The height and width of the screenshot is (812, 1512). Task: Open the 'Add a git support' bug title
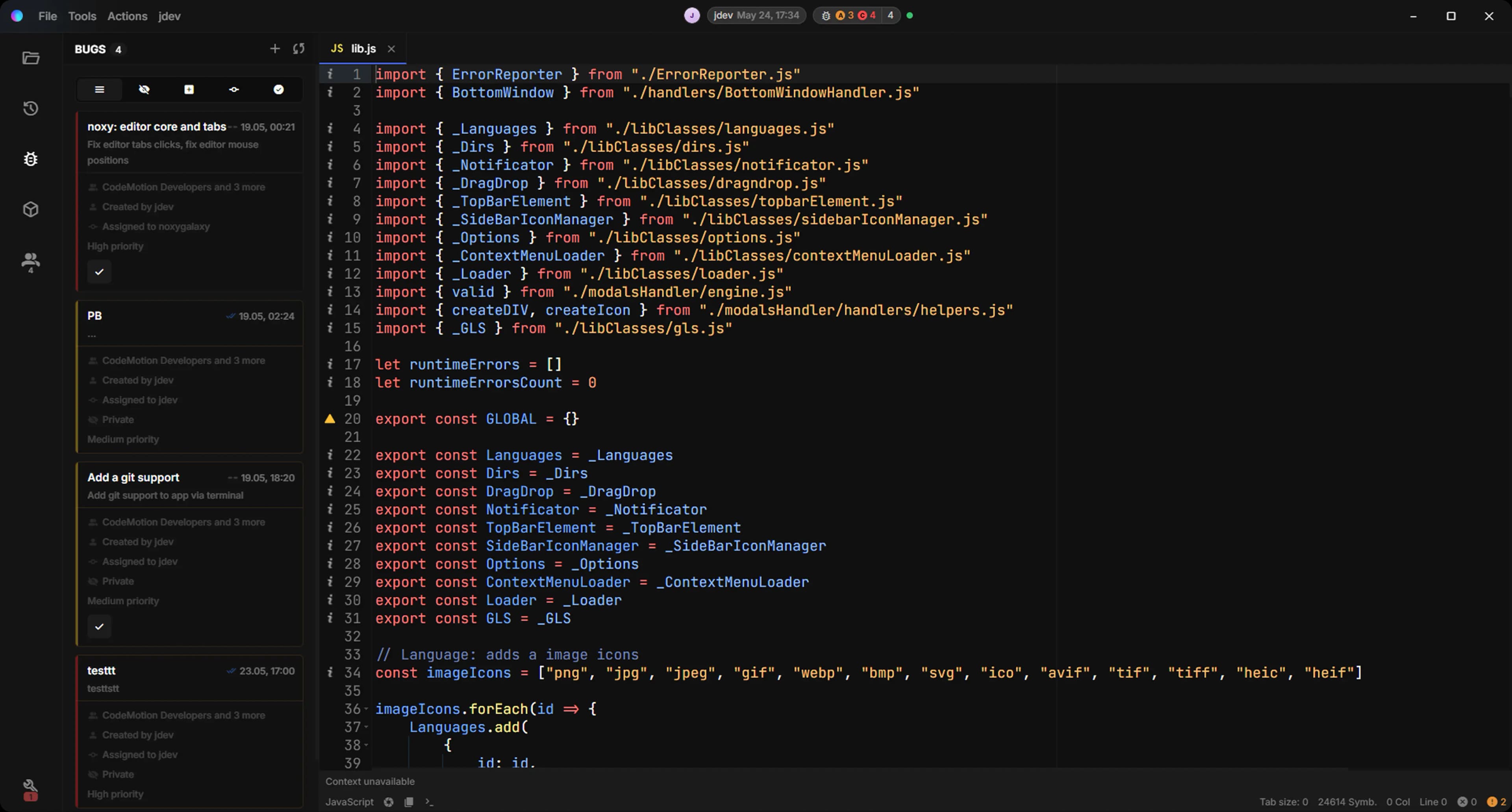[x=133, y=477]
